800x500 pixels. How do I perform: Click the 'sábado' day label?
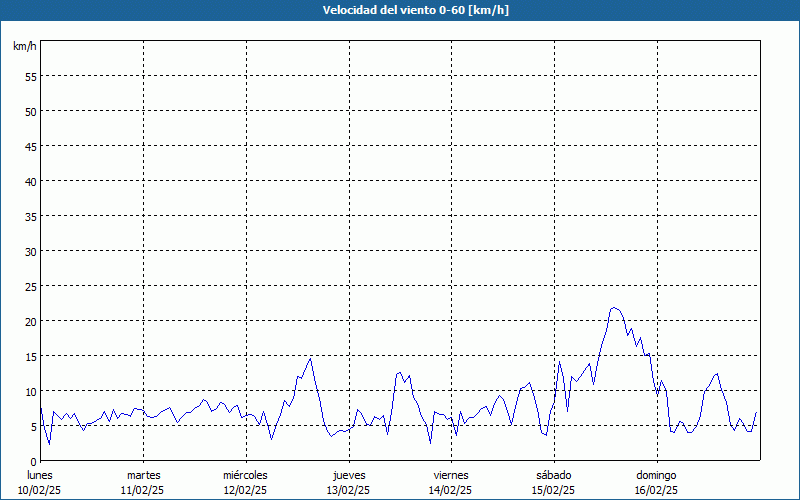pos(554,475)
